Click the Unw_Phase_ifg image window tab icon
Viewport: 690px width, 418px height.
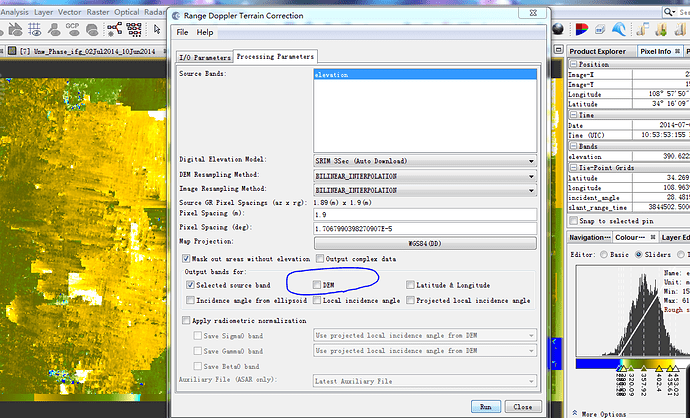pyautogui.click(x=12, y=51)
